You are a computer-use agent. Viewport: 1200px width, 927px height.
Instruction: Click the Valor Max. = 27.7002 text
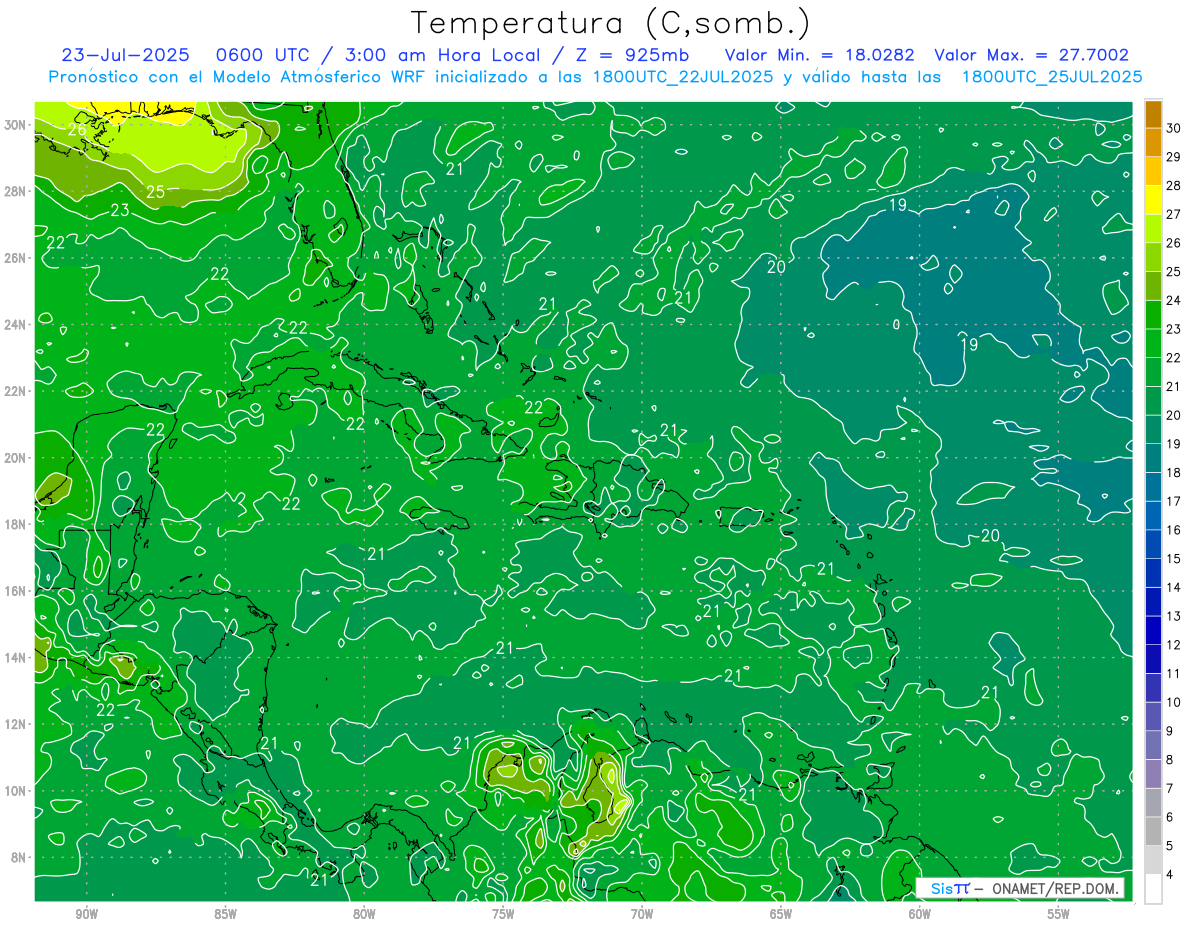coord(1031,55)
